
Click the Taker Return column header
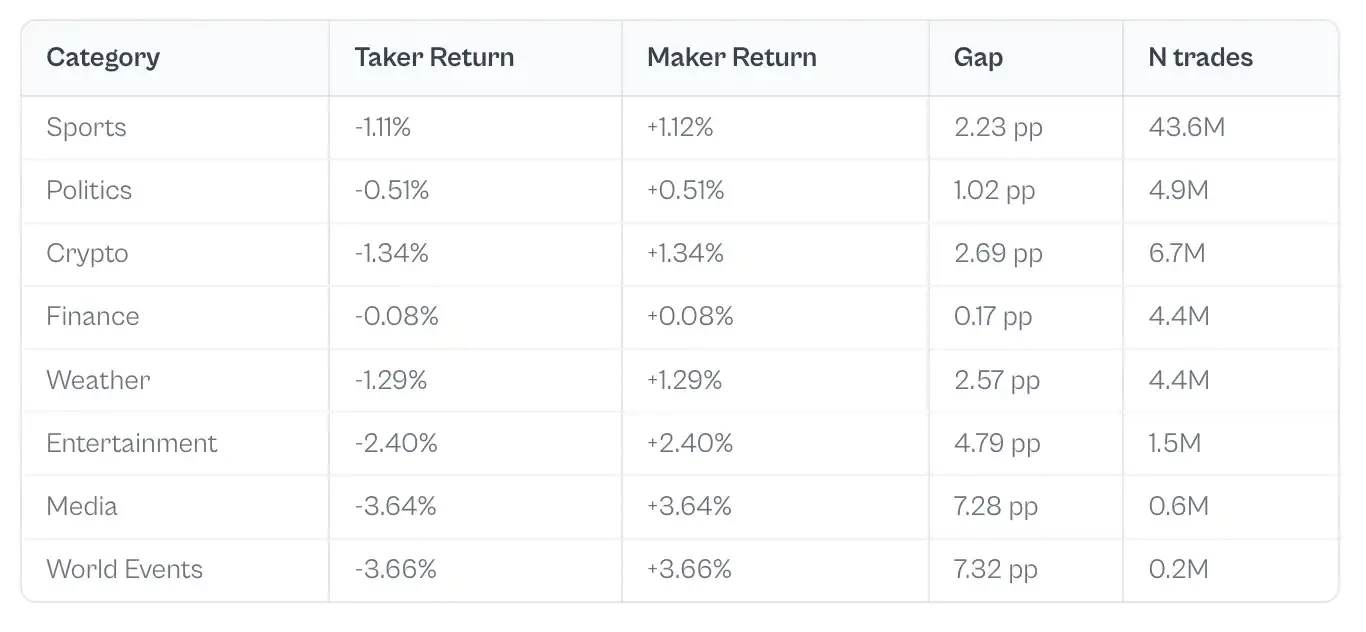[434, 57]
